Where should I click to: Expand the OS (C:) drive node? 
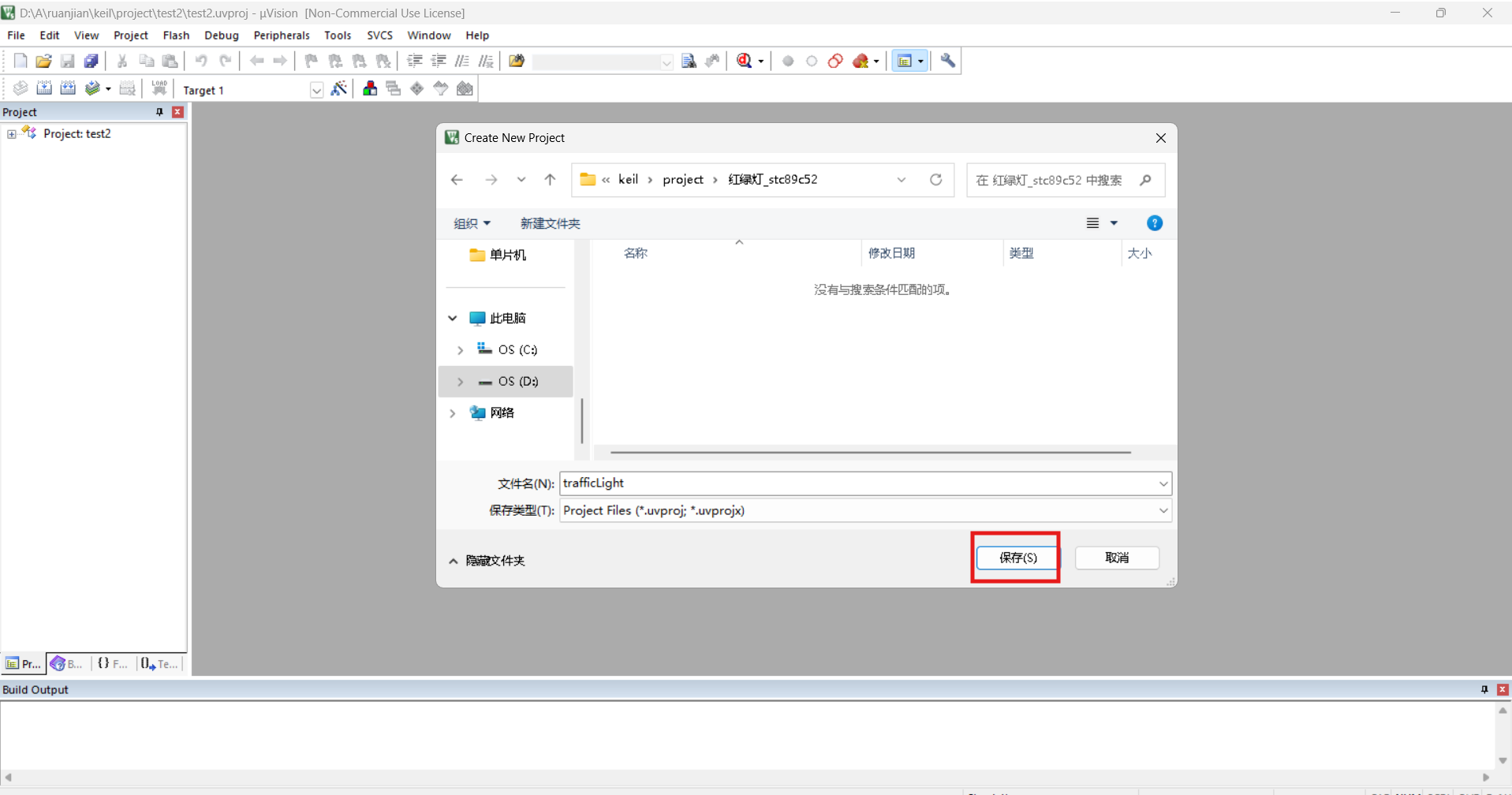(x=461, y=350)
